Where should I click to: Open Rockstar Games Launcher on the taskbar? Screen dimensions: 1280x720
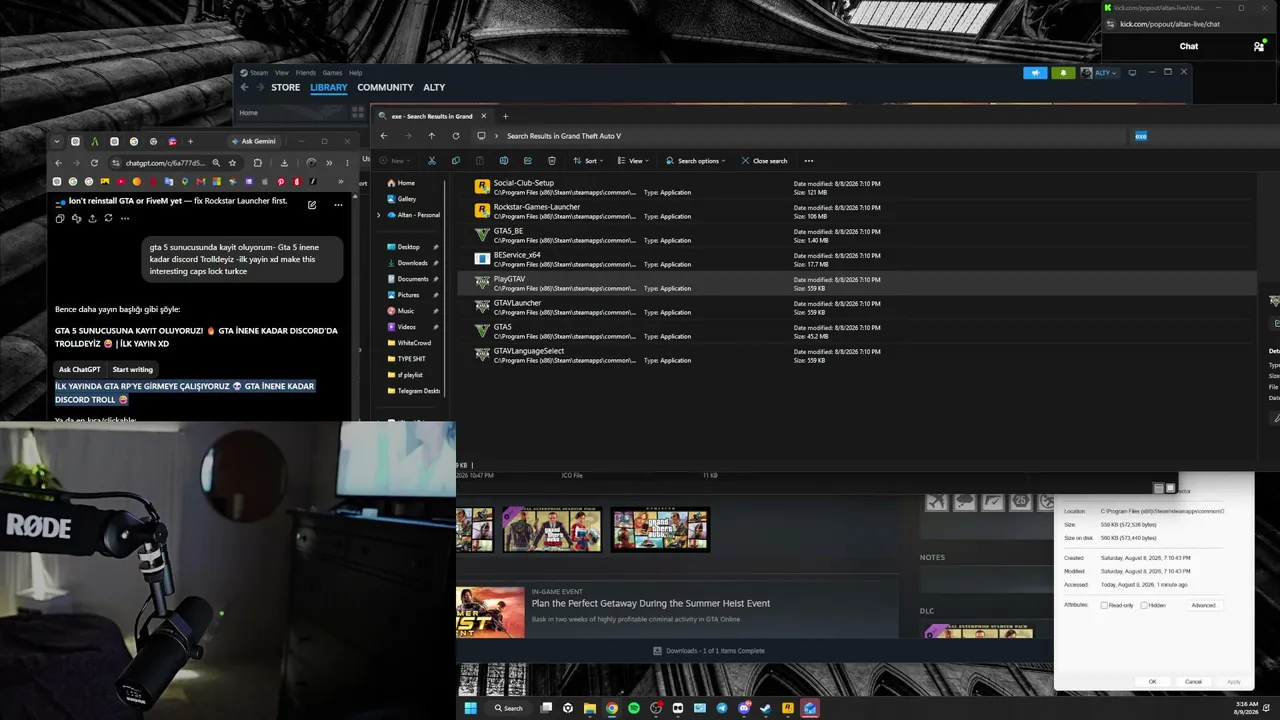click(x=788, y=708)
